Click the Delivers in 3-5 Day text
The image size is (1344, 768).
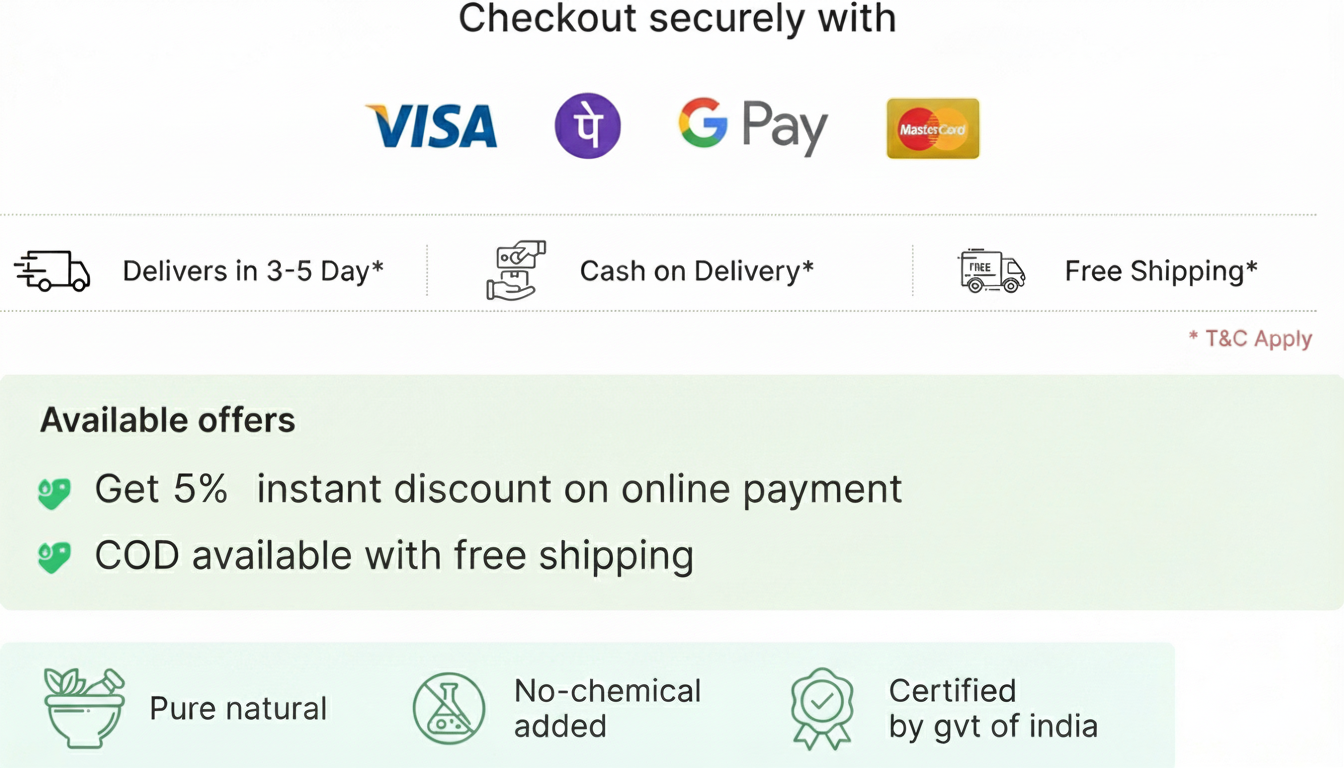pos(253,271)
